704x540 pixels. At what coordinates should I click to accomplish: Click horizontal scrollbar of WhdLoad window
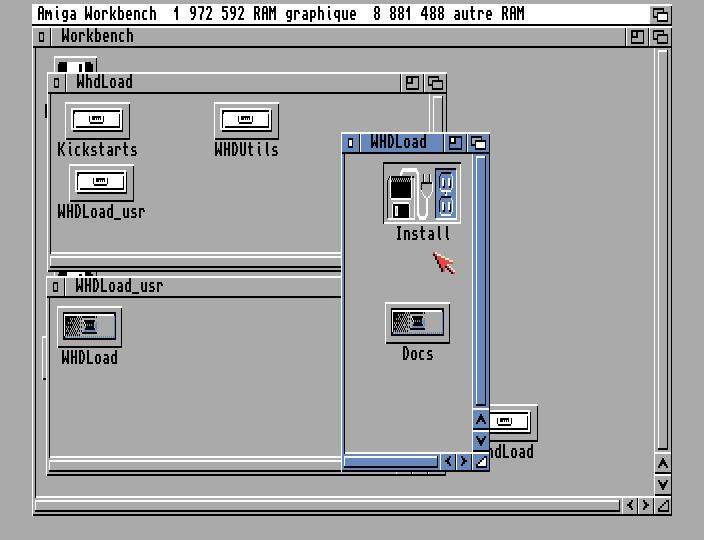196,260
